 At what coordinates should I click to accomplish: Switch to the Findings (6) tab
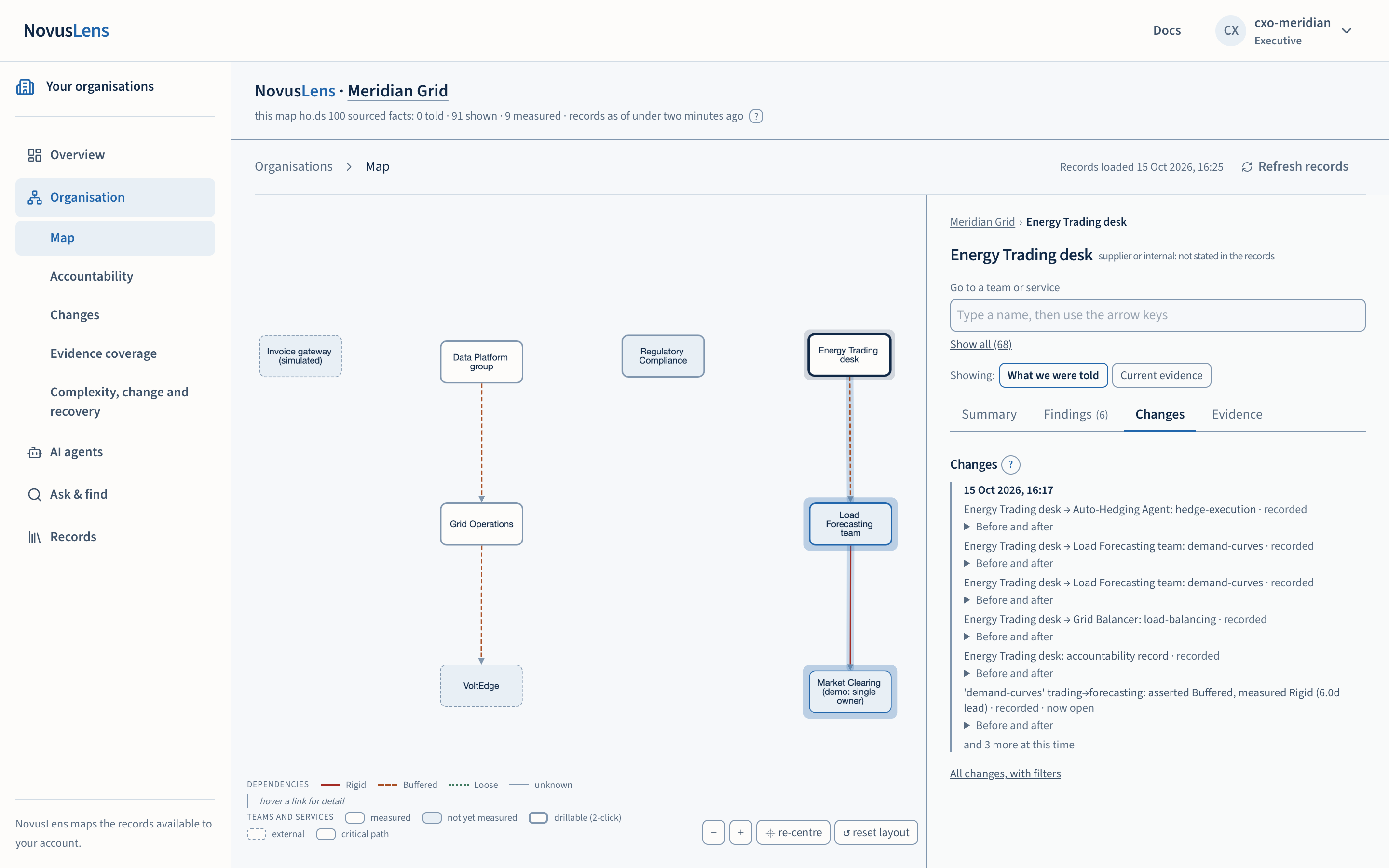coord(1076,415)
